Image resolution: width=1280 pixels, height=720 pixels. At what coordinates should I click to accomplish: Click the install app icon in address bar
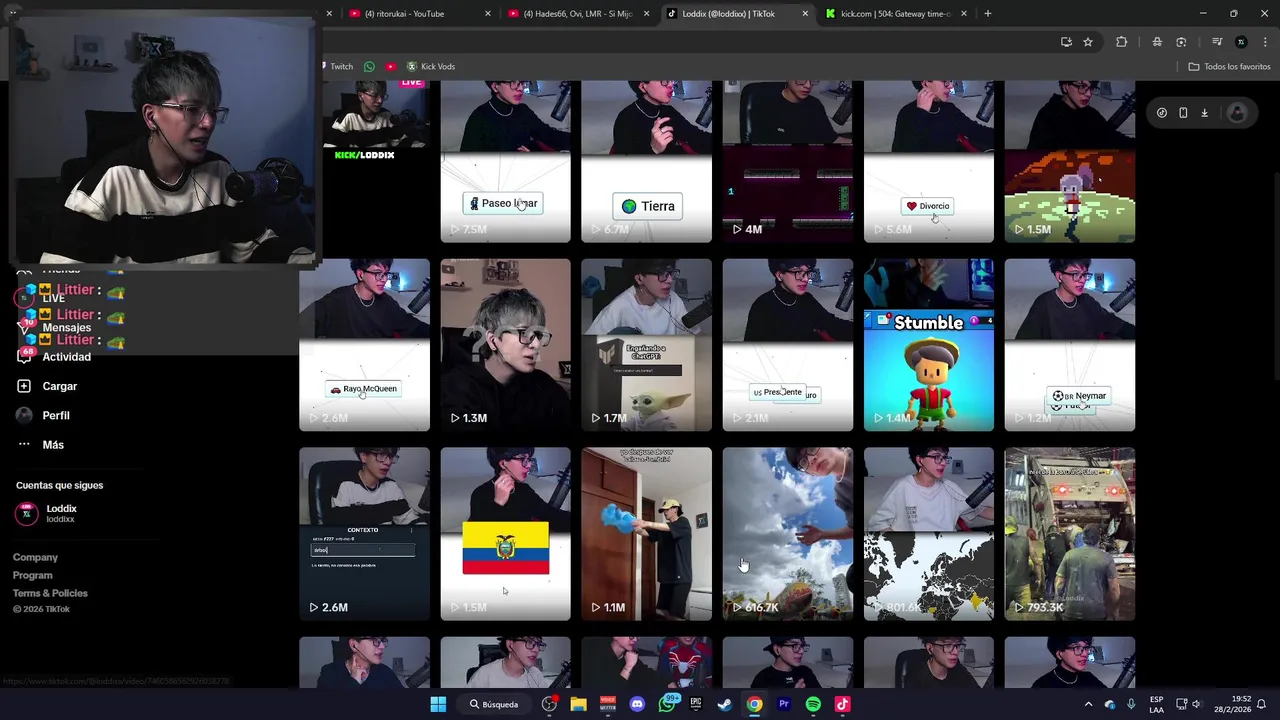pos(1066,42)
